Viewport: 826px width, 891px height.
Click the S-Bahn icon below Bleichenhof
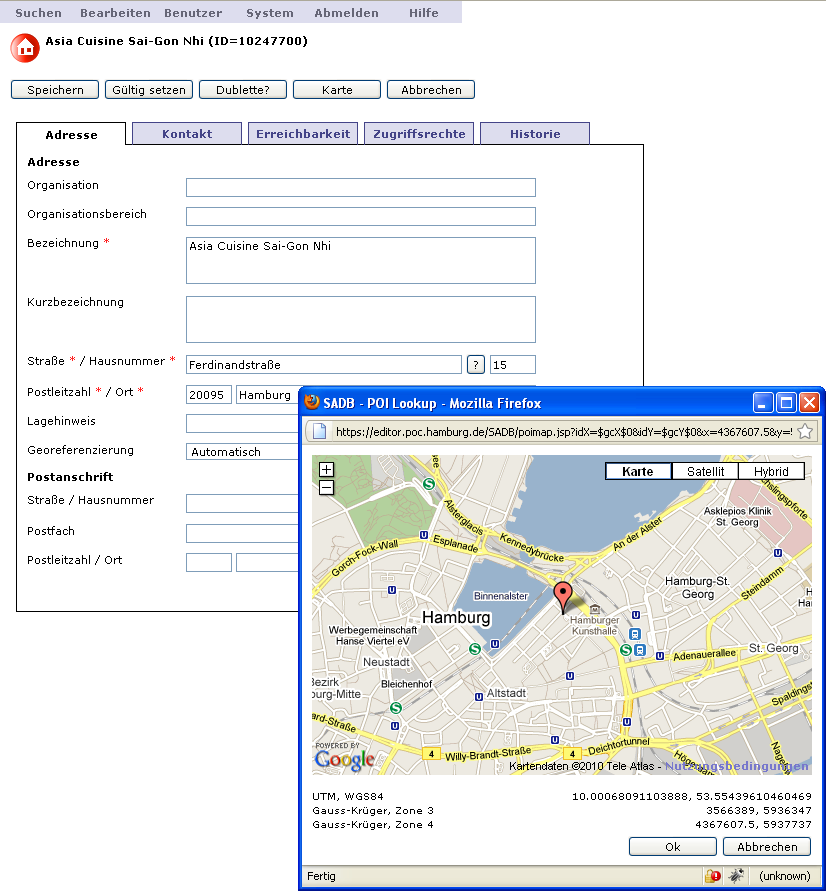396,708
